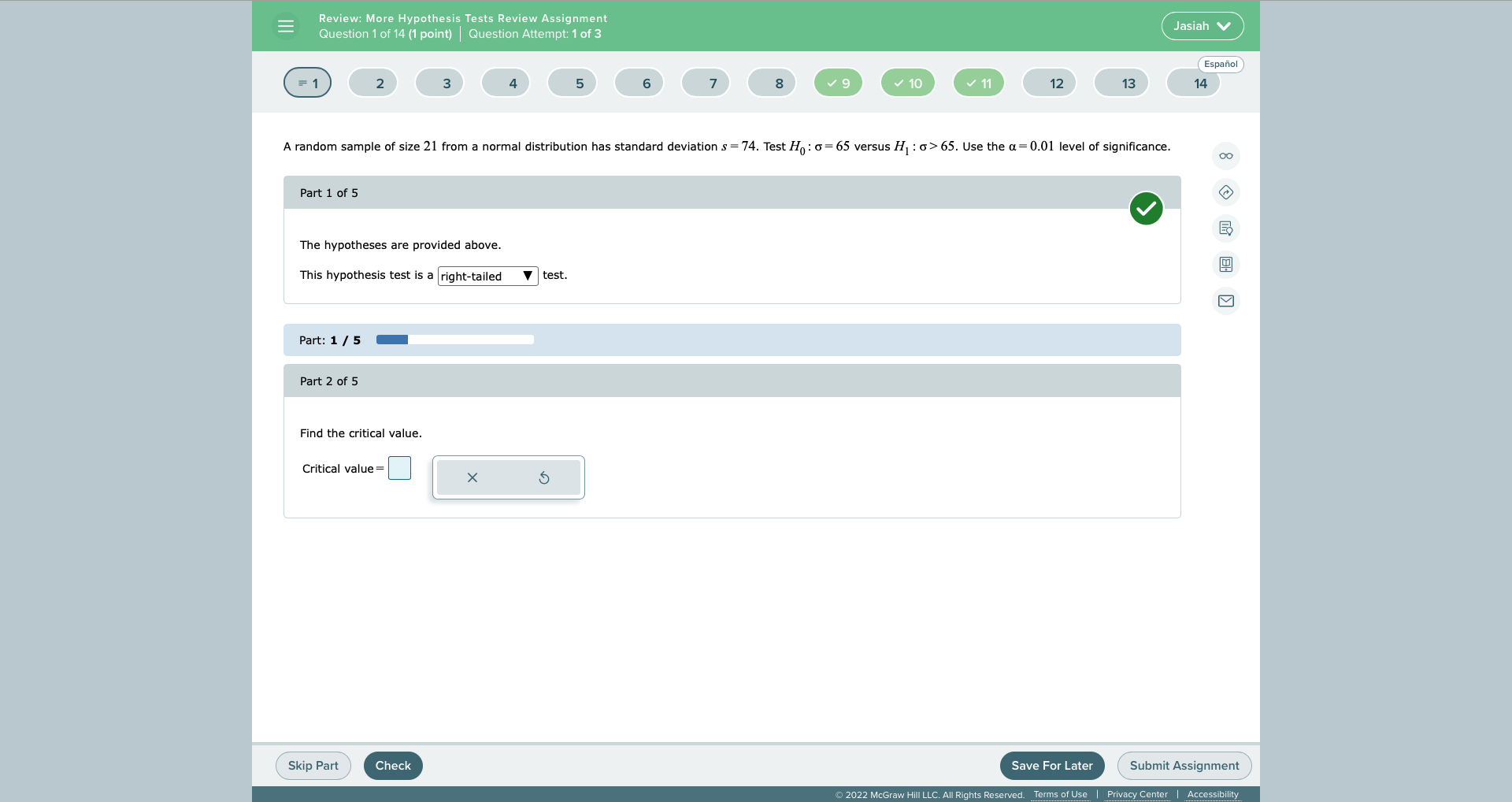This screenshot has width=1512, height=802.
Task: Select completed question 10
Action: 907,83
